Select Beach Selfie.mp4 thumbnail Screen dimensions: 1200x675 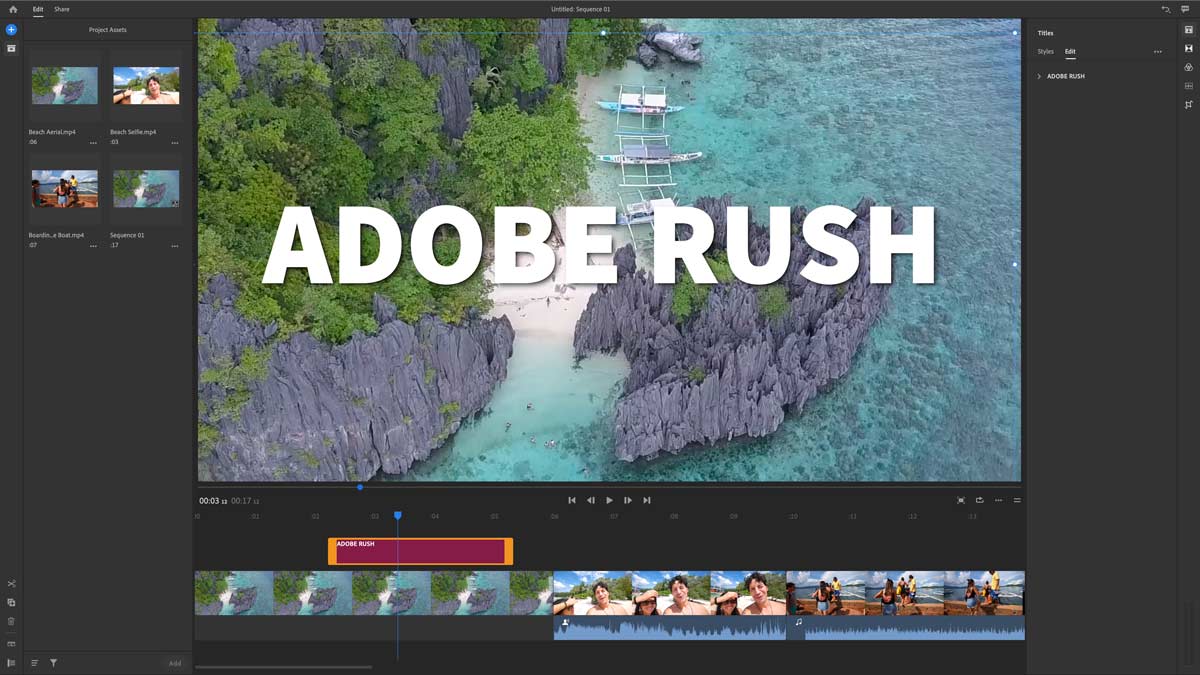pos(146,86)
